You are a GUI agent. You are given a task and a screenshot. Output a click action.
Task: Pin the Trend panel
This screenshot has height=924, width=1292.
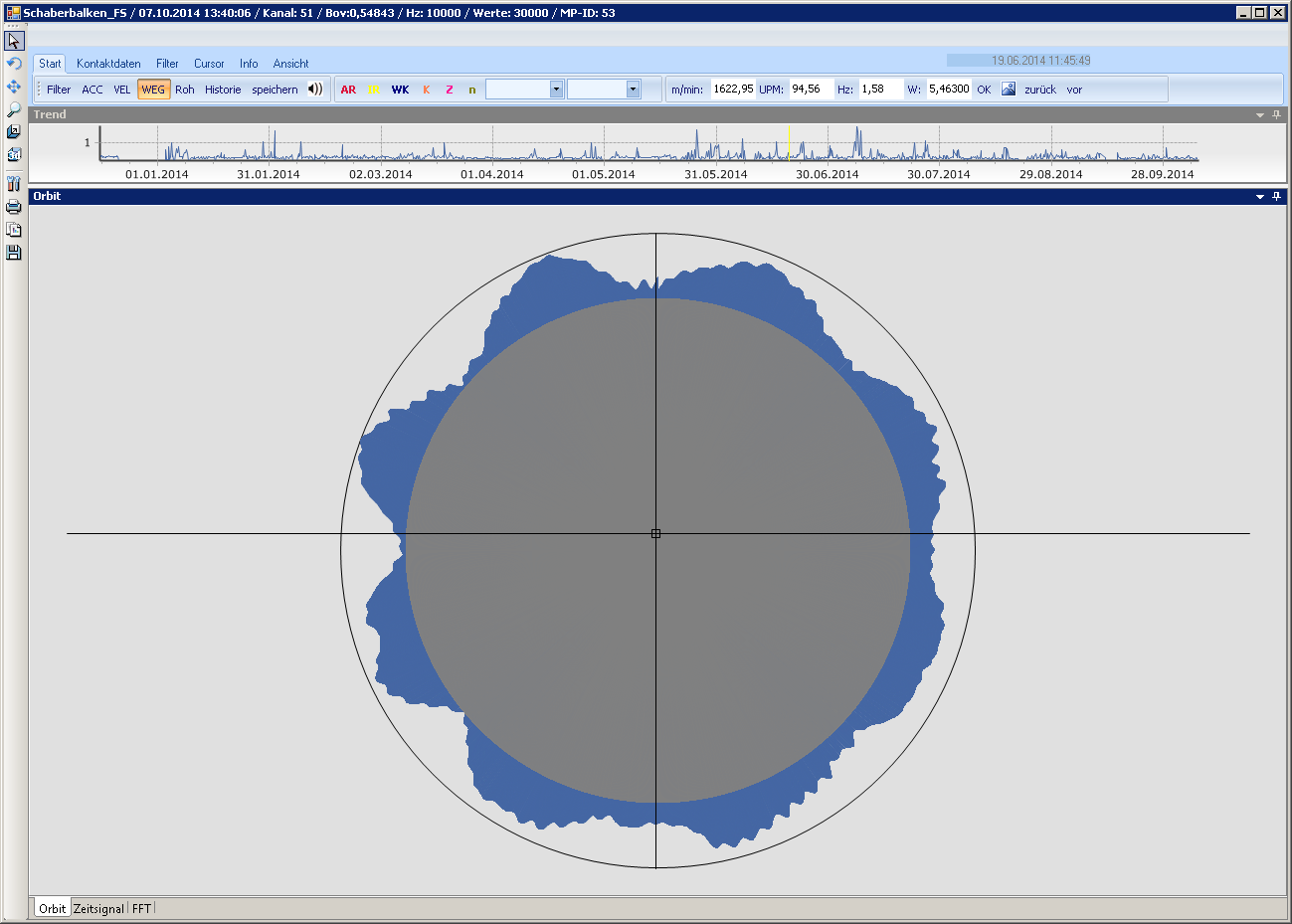coord(1277,114)
